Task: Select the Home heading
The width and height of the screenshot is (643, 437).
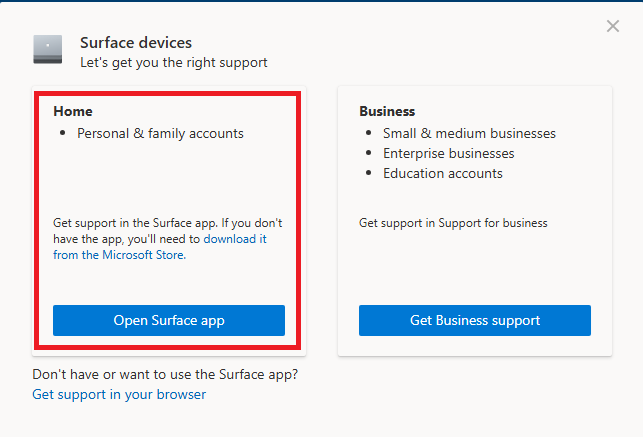Action: pyautogui.click(x=72, y=111)
